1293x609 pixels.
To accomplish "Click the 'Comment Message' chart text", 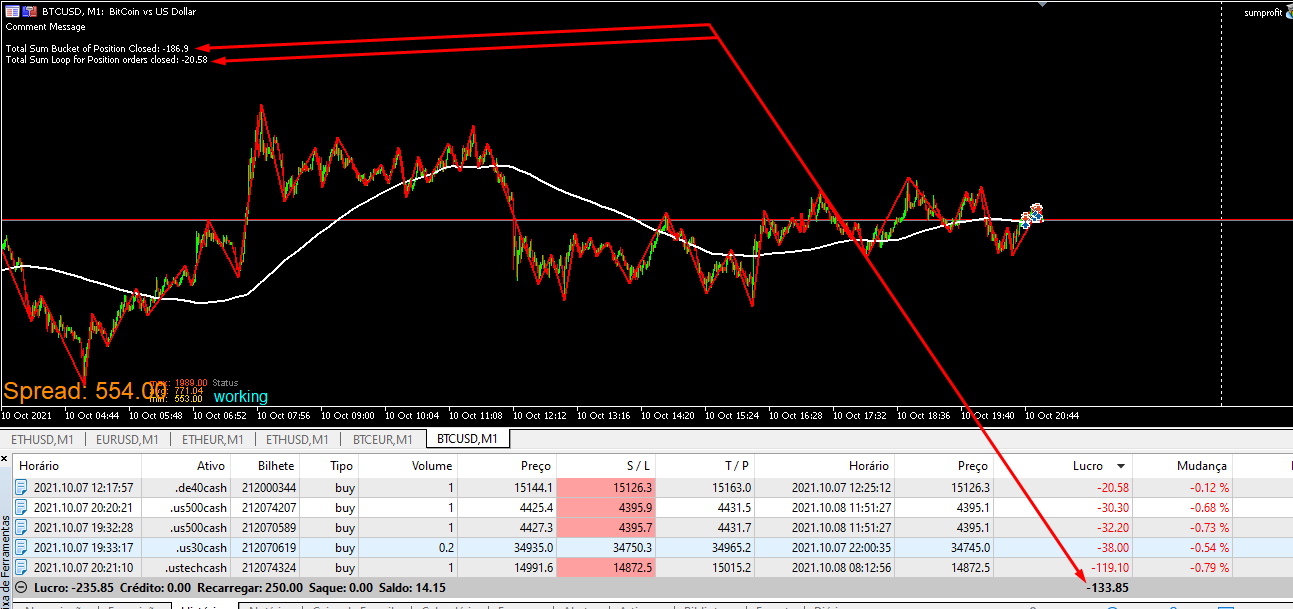I will point(45,27).
